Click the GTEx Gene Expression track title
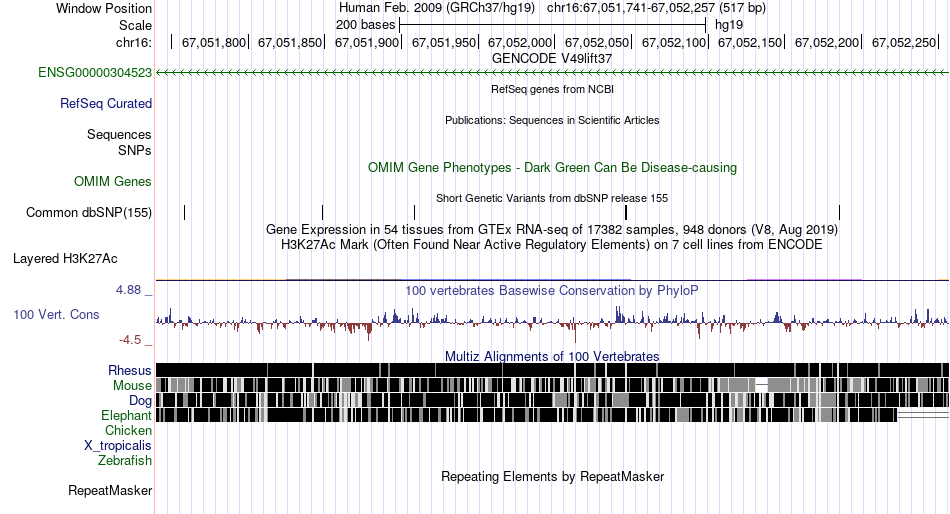This screenshot has width=950, height=514. (552, 230)
